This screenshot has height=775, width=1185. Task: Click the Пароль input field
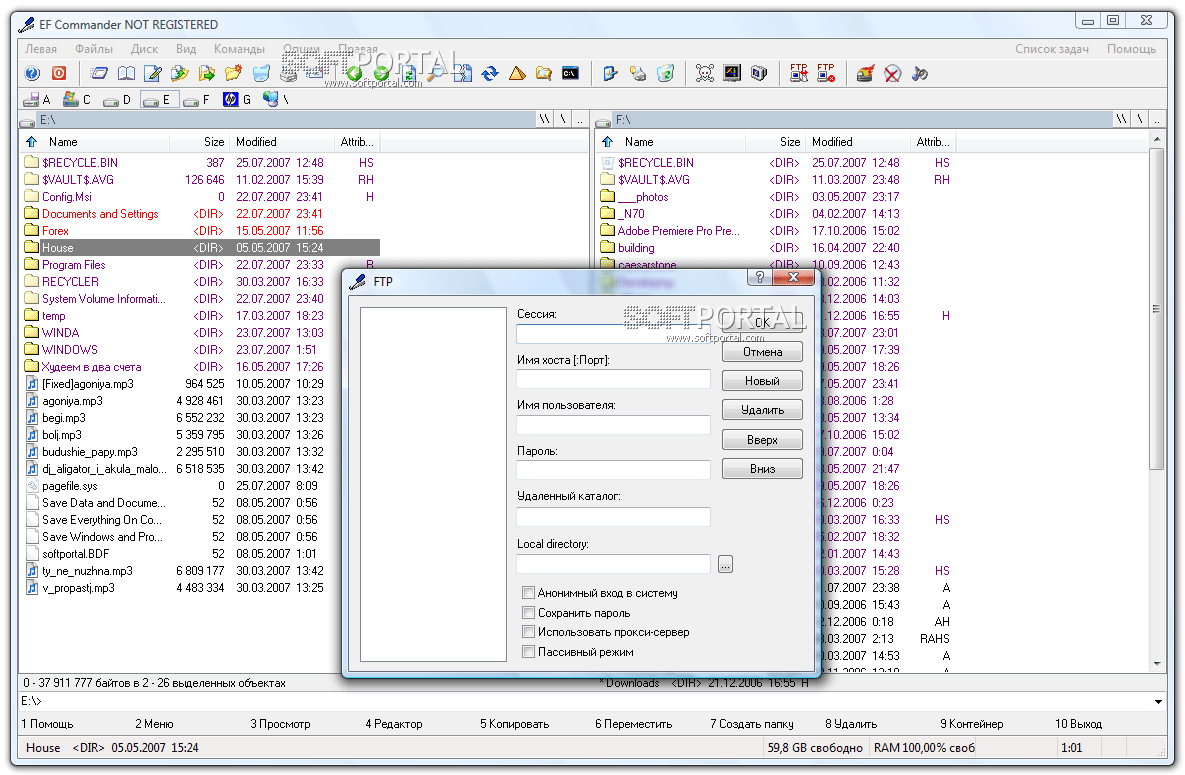click(614, 470)
